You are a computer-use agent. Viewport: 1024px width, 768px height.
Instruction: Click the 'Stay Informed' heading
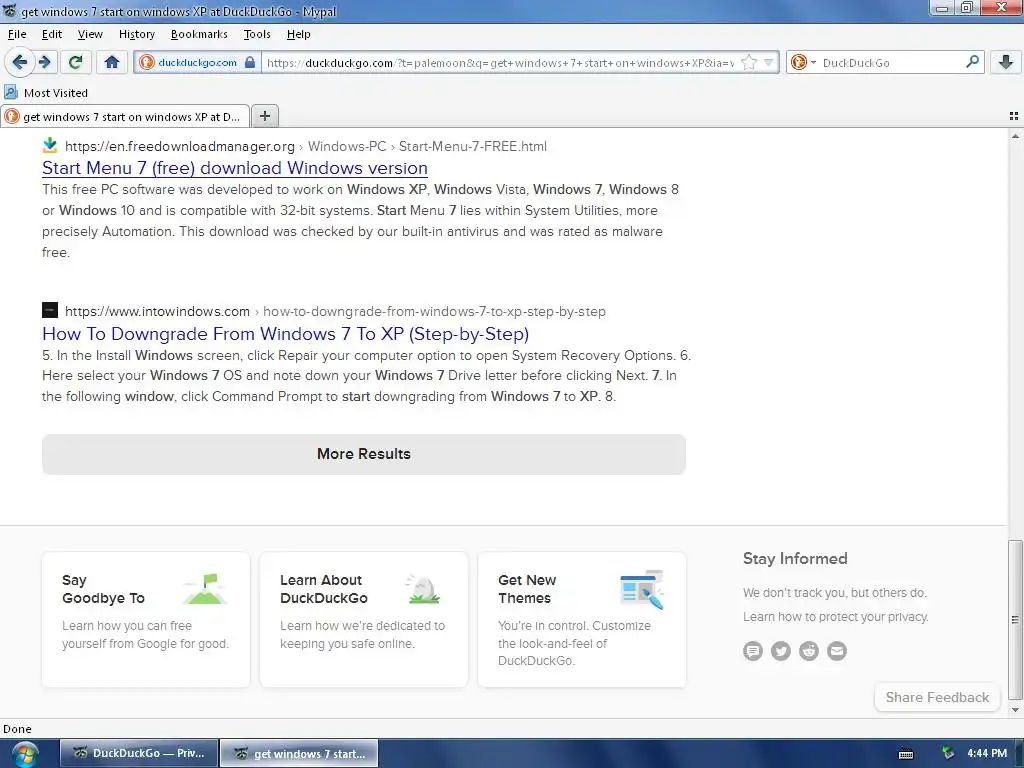(795, 558)
